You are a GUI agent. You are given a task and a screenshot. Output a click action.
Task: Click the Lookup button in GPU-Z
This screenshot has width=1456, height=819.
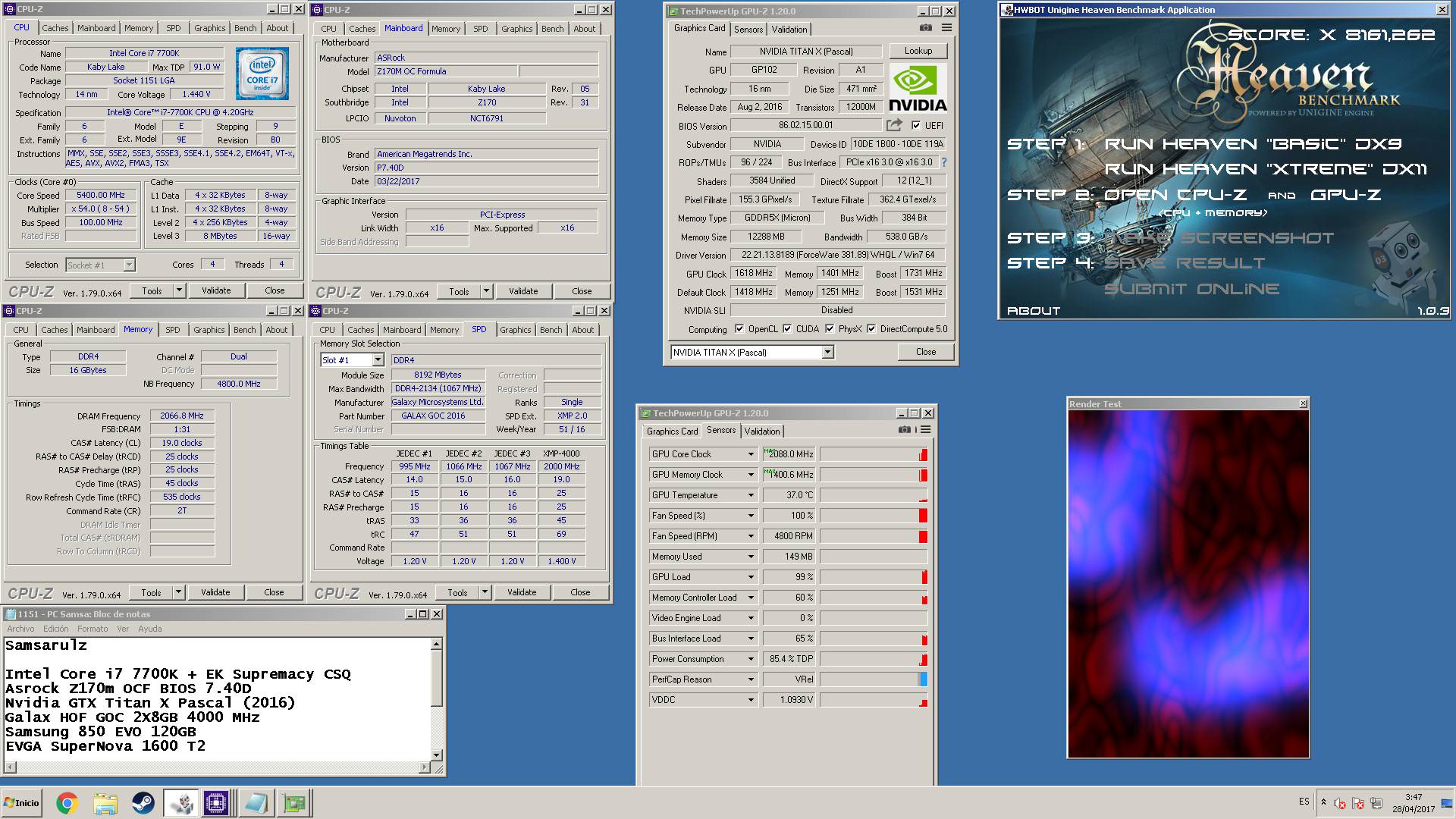(918, 51)
